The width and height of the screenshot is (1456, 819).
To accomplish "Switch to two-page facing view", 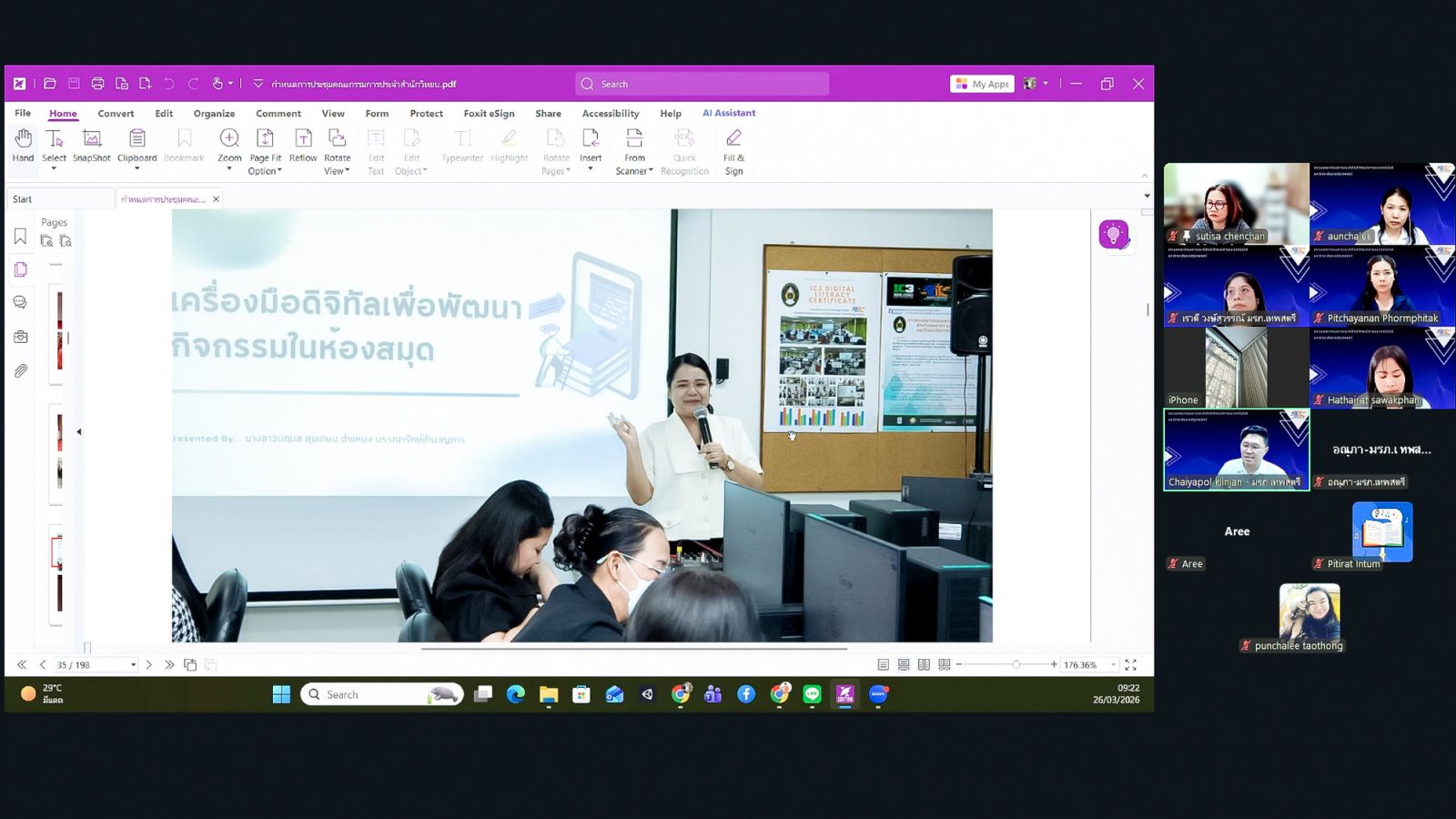I will tap(924, 665).
